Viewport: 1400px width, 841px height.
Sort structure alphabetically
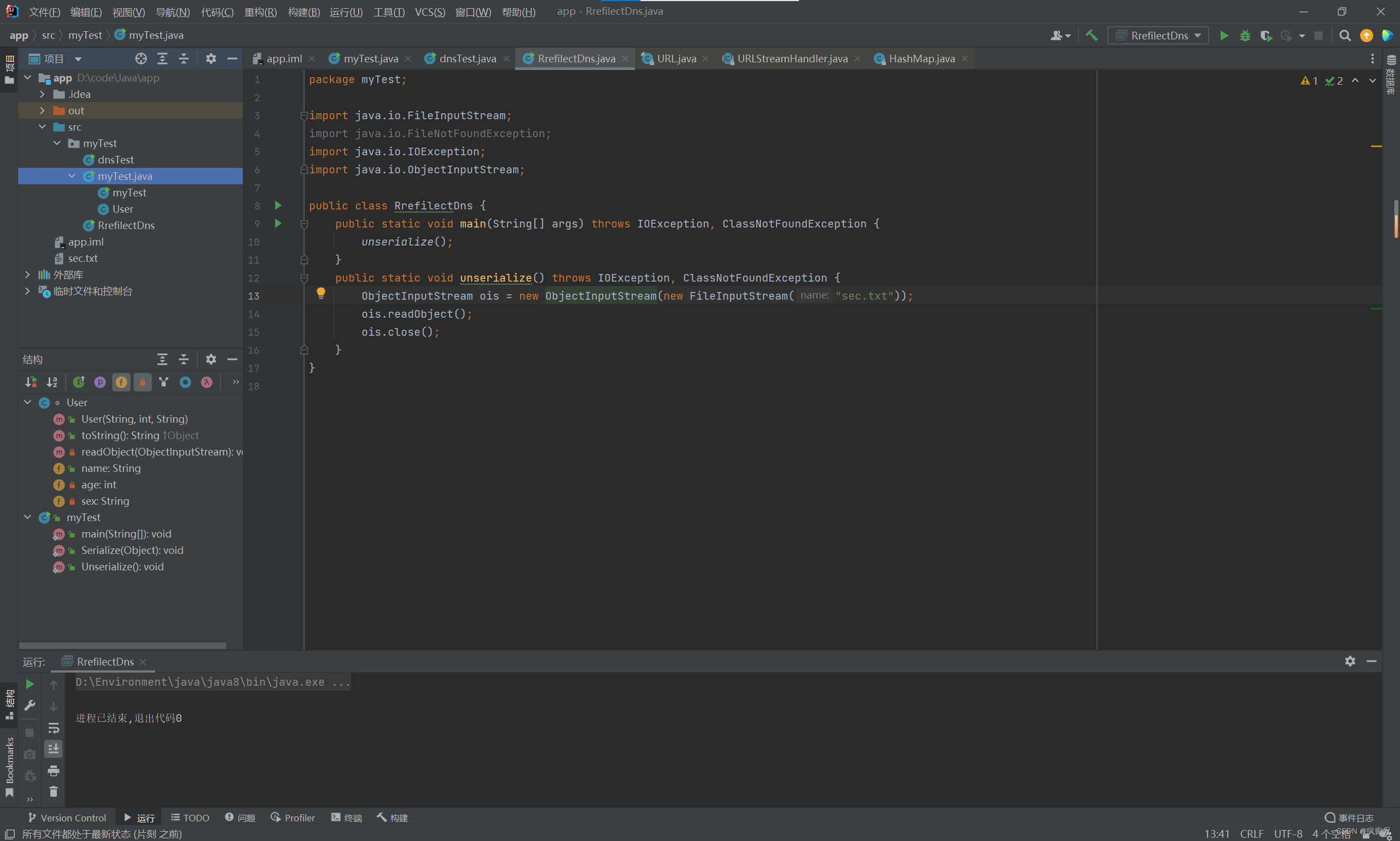coord(51,382)
